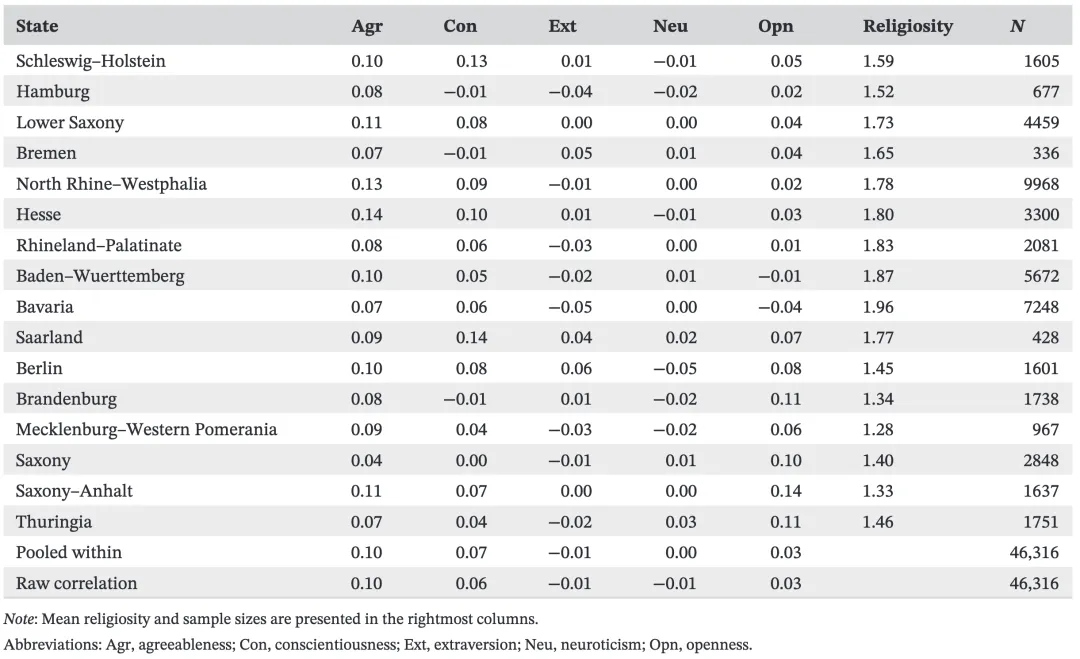The image size is (1080, 659).
Task: Select the Ext column header
Action: [x=563, y=26]
